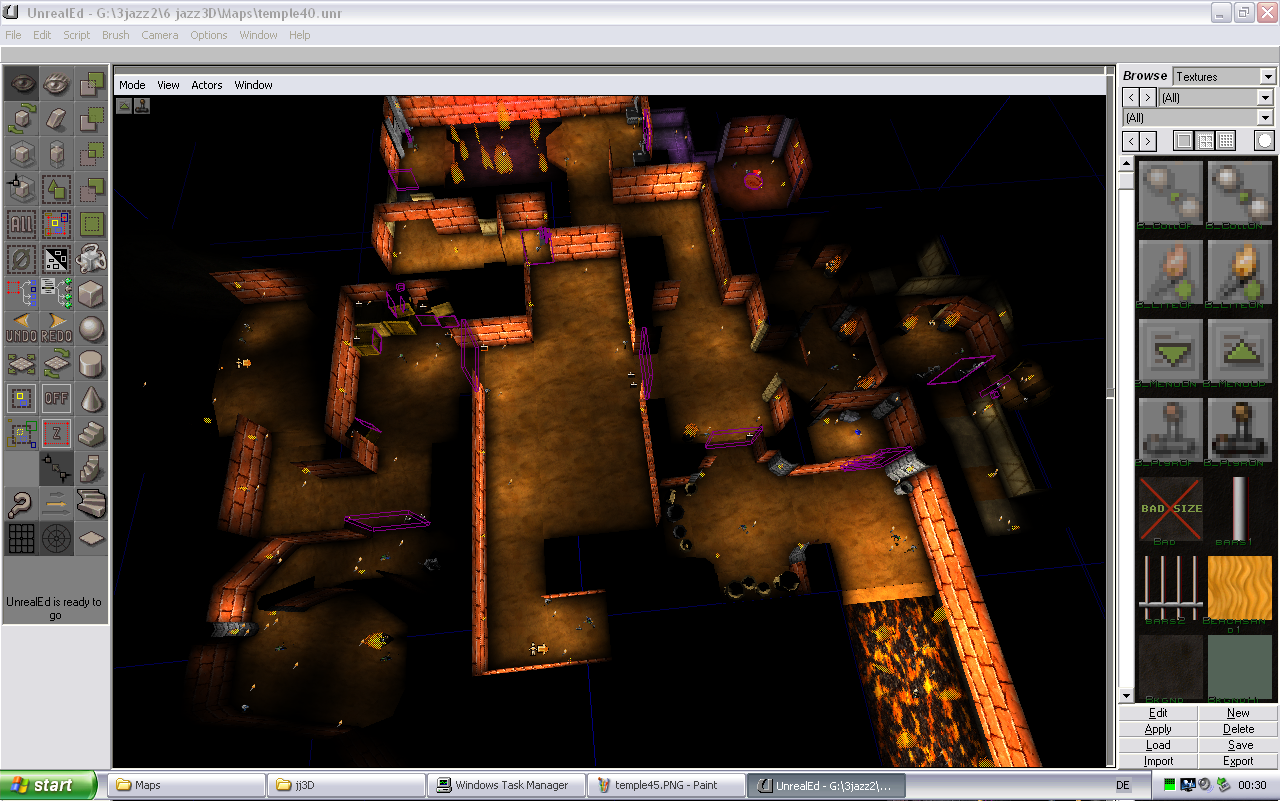Open the Options menu
Image resolution: width=1280 pixels, height=801 pixels.
(x=209, y=35)
